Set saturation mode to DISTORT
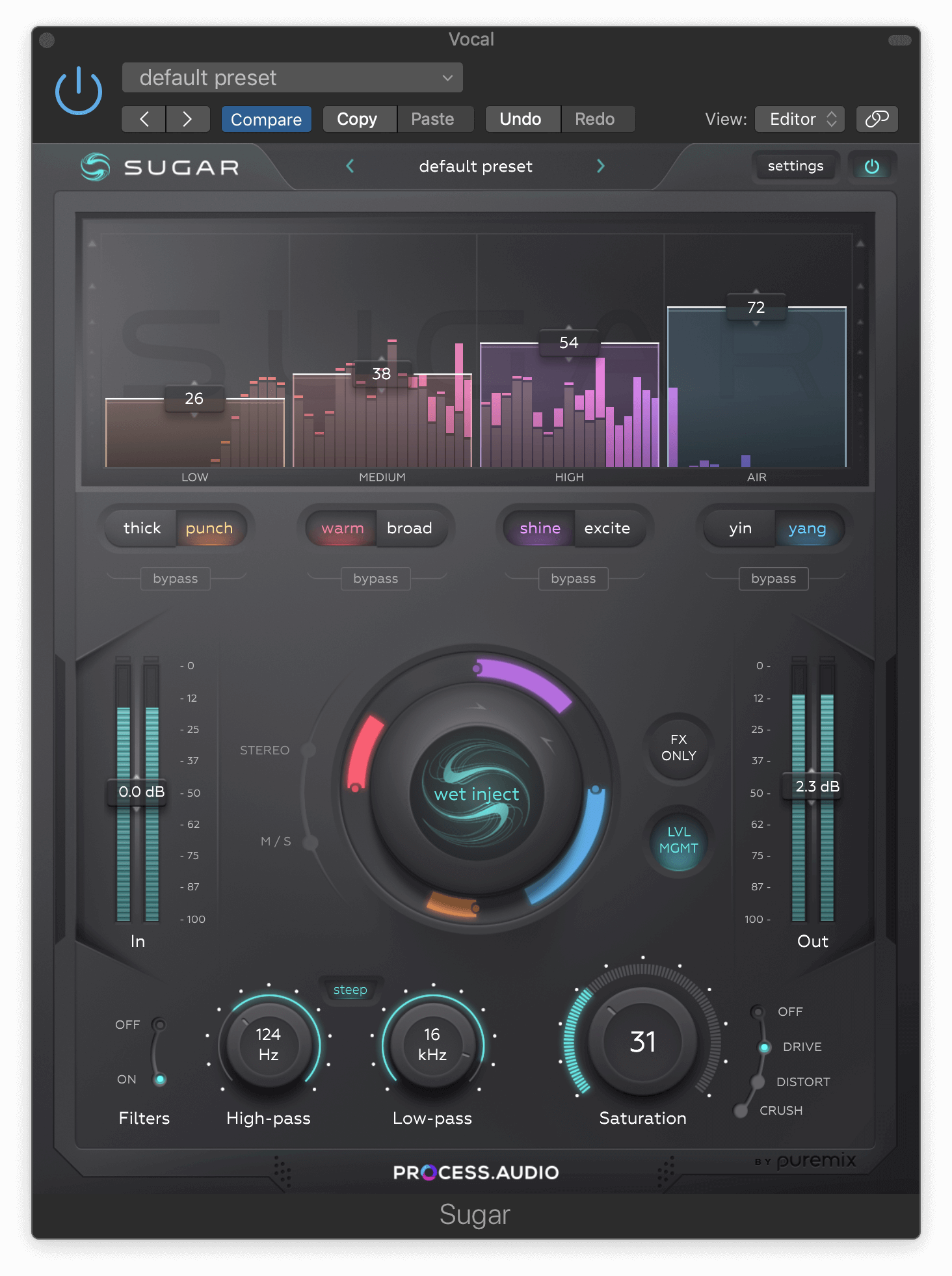952x1276 pixels. [758, 1082]
